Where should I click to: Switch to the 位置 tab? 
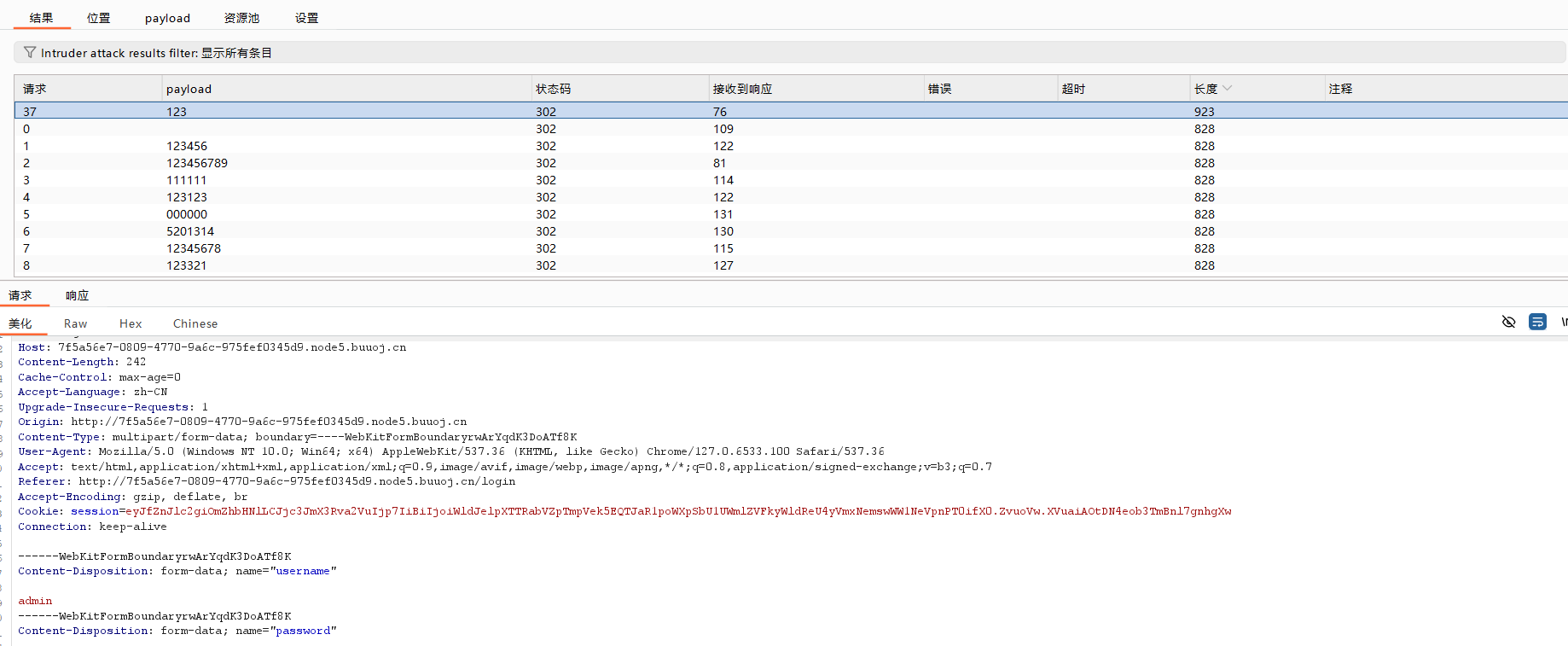point(98,18)
